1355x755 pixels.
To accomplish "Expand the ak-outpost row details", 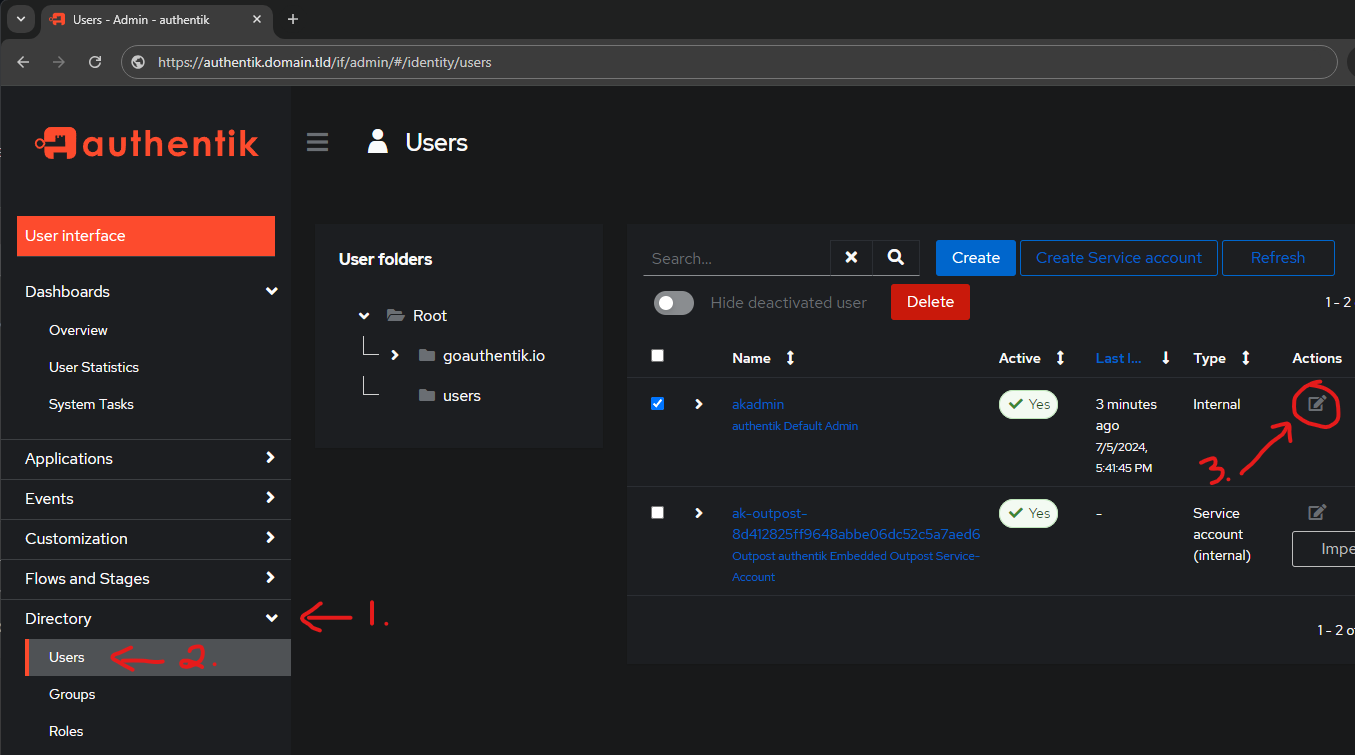I will tap(698, 512).
